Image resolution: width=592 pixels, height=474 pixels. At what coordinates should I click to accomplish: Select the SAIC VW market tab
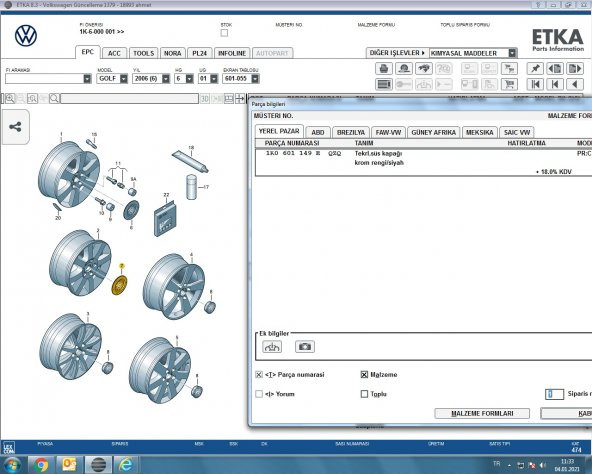click(x=517, y=133)
